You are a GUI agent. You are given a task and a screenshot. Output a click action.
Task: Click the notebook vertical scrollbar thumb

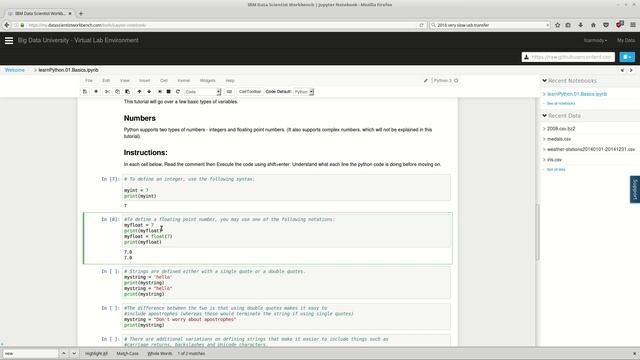(x=538, y=231)
